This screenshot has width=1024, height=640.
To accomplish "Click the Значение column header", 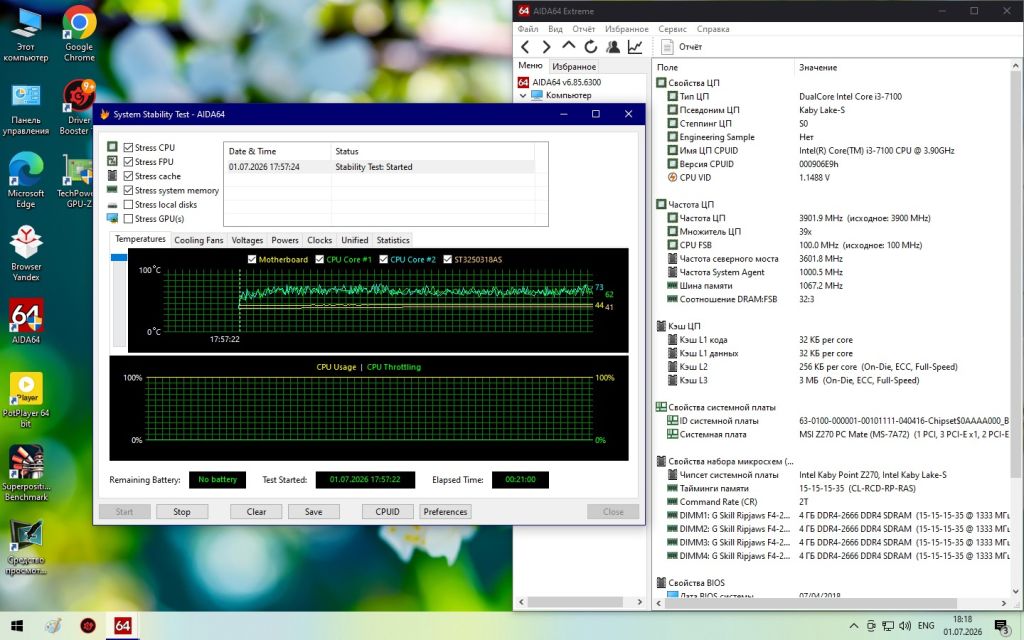I will point(818,67).
